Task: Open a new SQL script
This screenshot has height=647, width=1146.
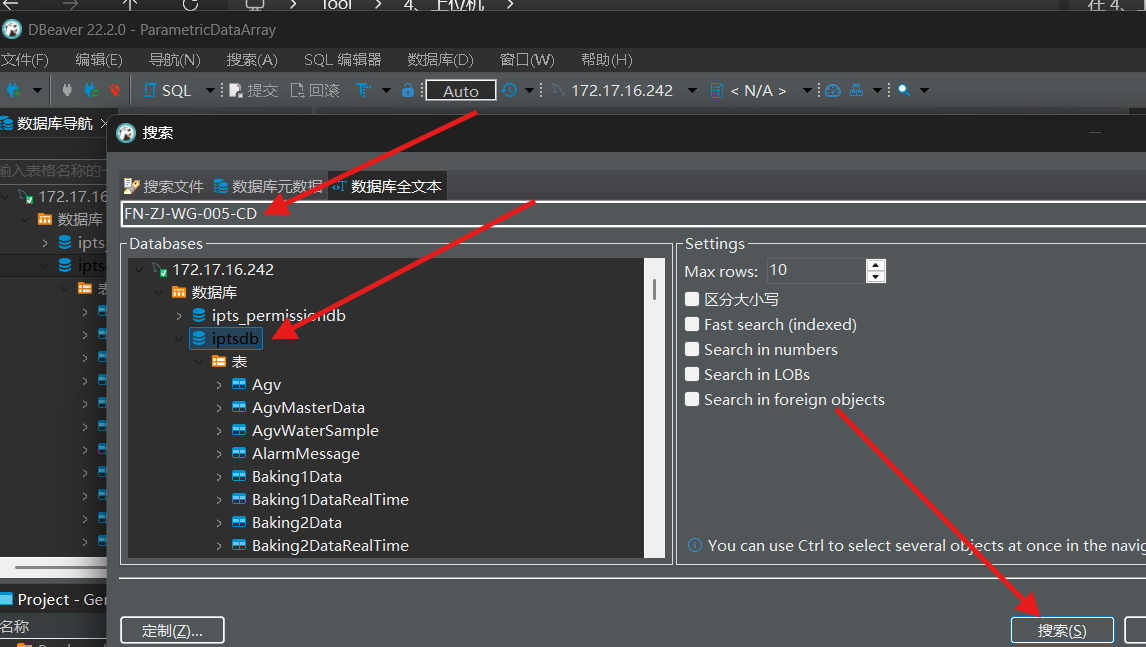Action: pos(167,91)
